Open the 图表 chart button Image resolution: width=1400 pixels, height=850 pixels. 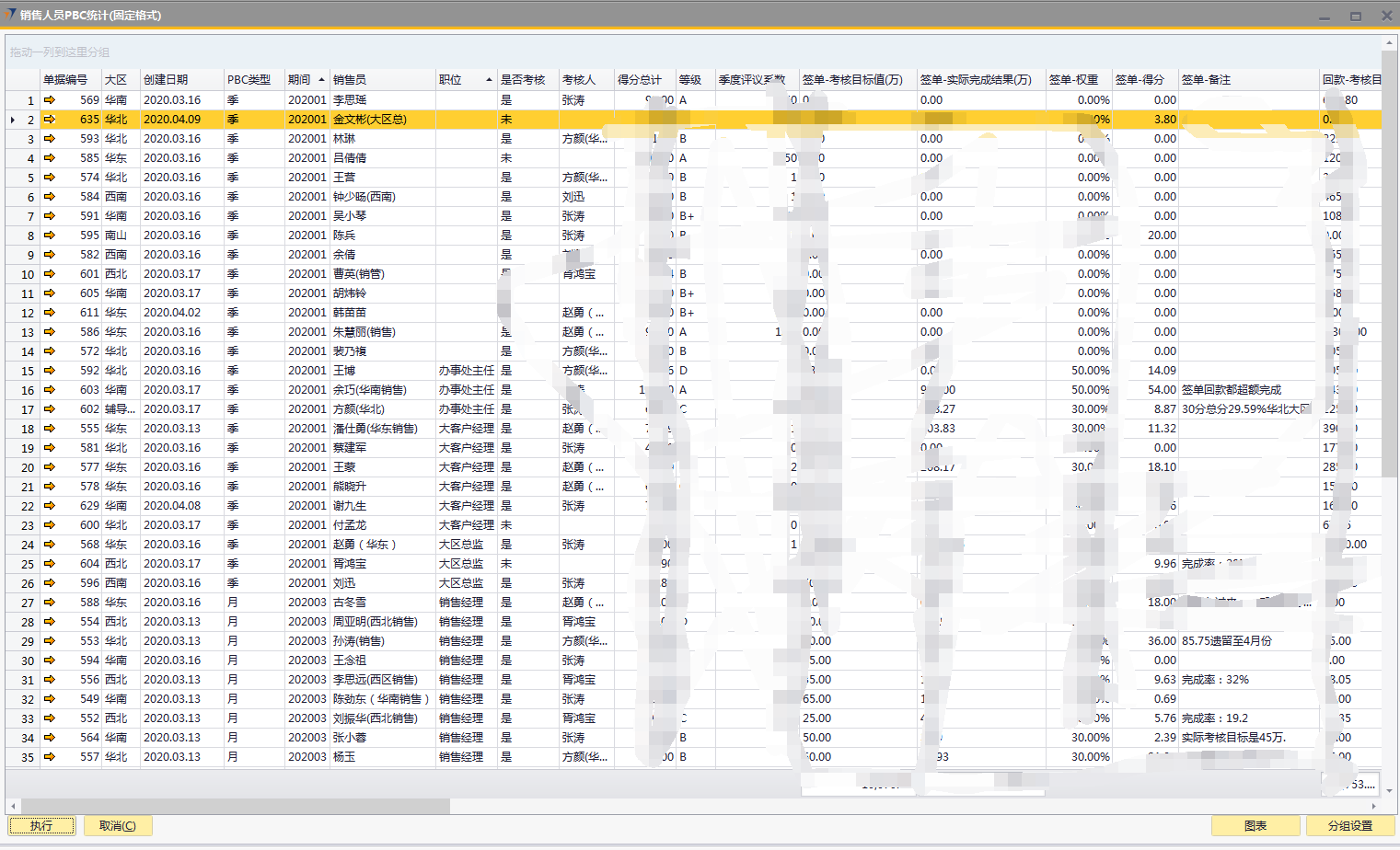coord(1255,825)
